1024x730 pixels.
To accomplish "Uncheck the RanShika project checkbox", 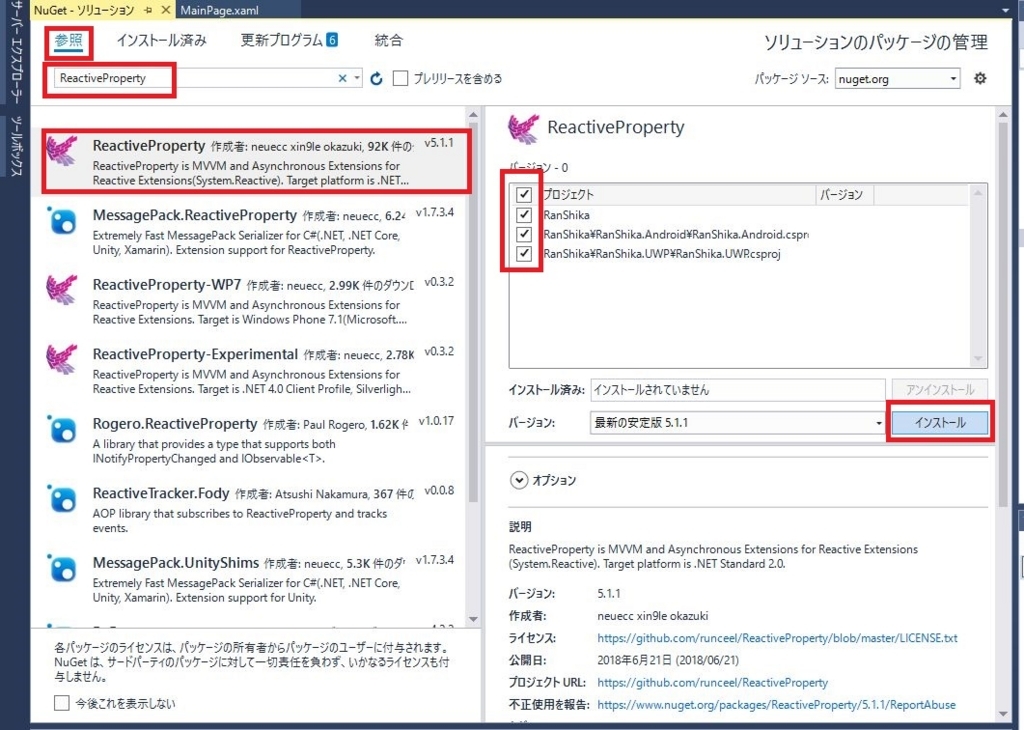I will click(x=523, y=214).
